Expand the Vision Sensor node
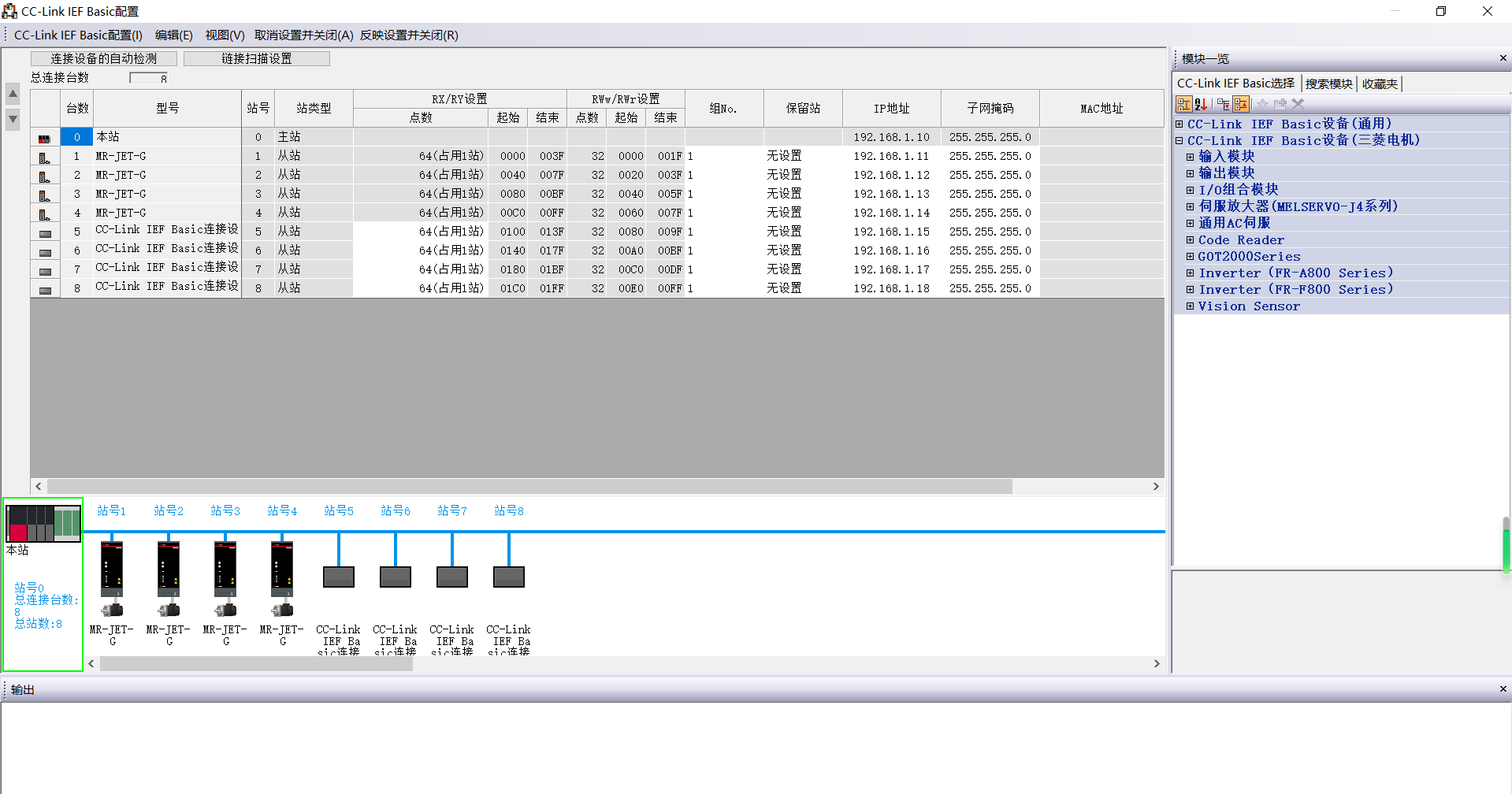Image resolution: width=1512 pixels, height=794 pixels. [x=1191, y=306]
